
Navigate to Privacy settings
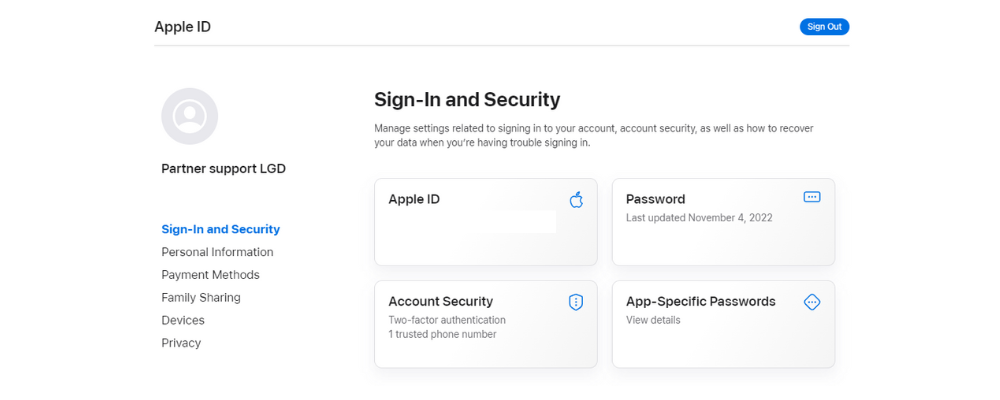tap(181, 343)
